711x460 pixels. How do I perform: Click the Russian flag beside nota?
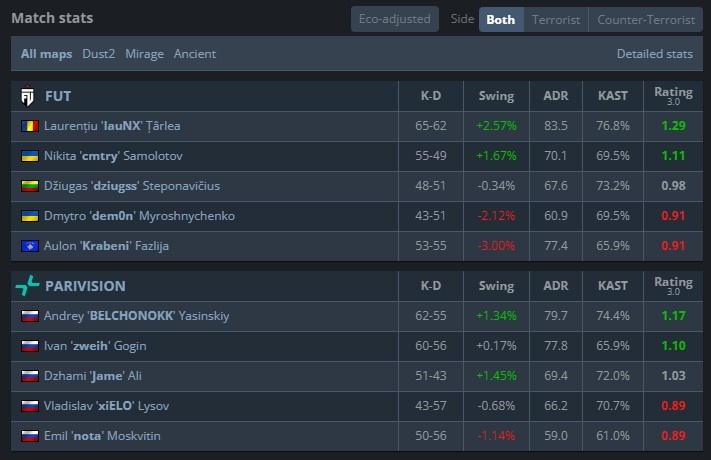(29, 436)
